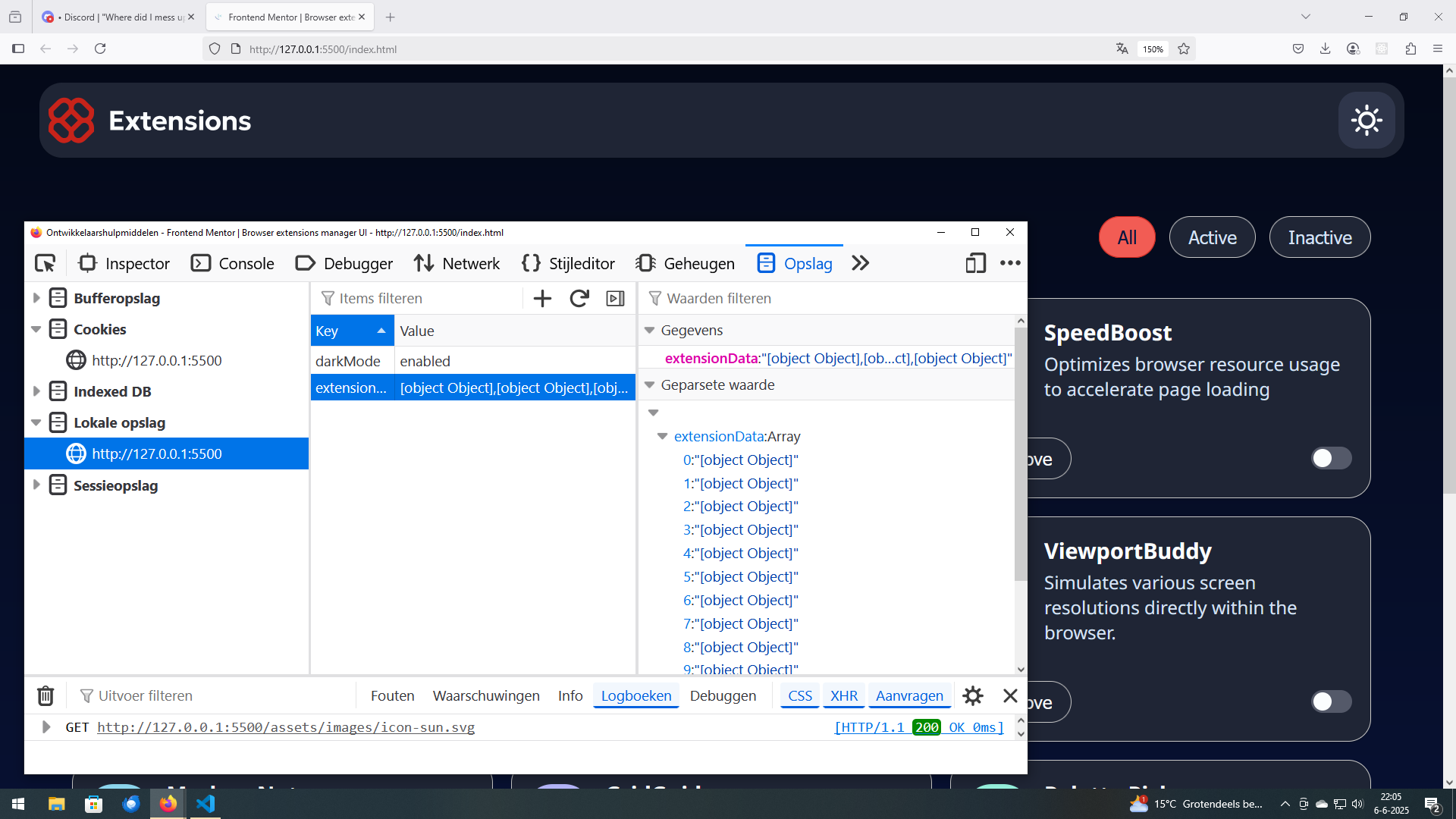Image resolution: width=1456 pixels, height=819 pixels.
Task: Expand the Bufferopslag tree node
Action: coord(36,298)
